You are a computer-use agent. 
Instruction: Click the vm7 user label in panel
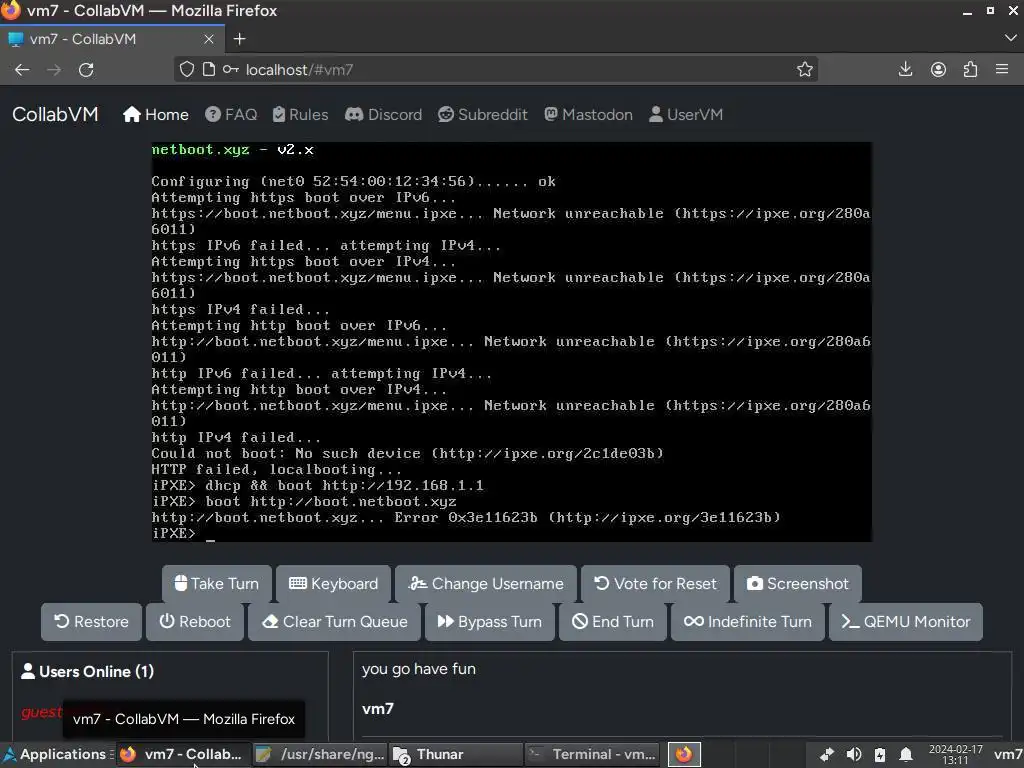(x=1008, y=754)
